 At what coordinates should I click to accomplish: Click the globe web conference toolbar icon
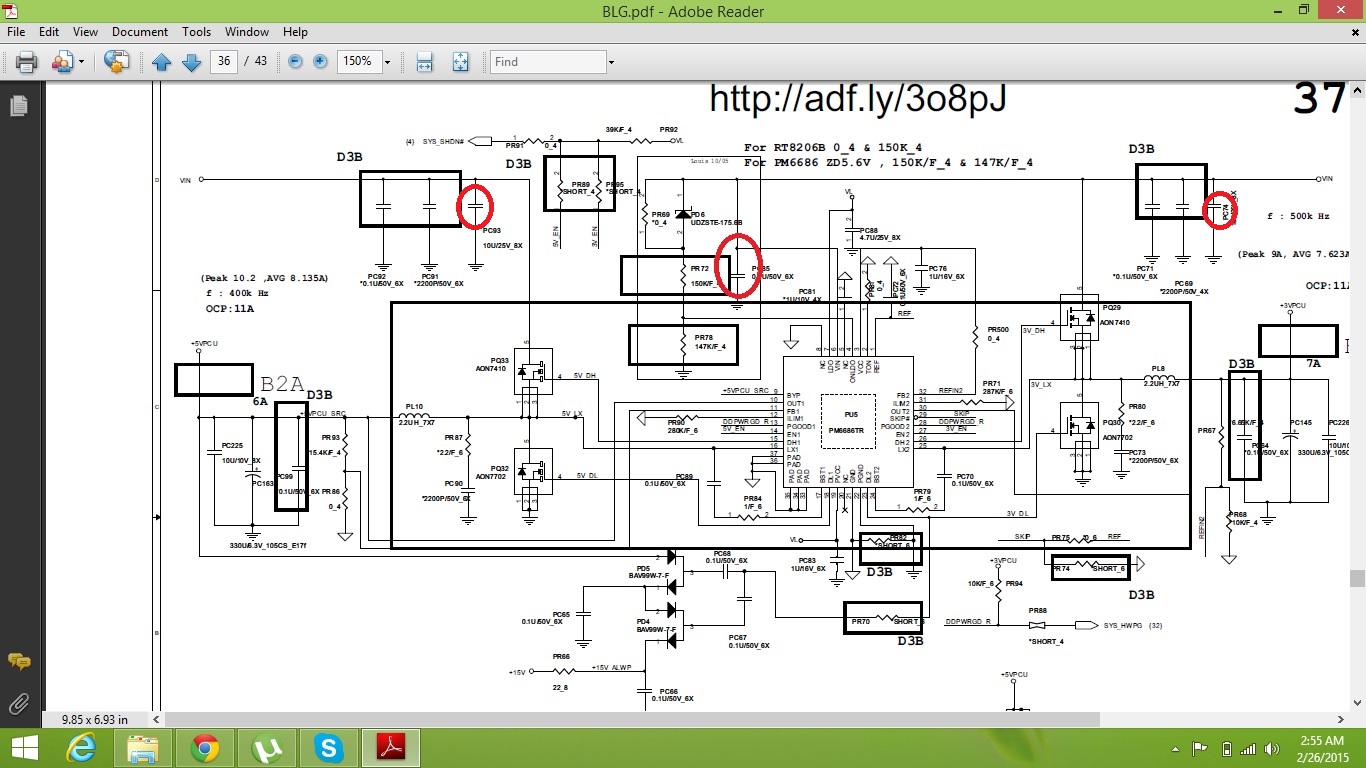tap(117, 62)
